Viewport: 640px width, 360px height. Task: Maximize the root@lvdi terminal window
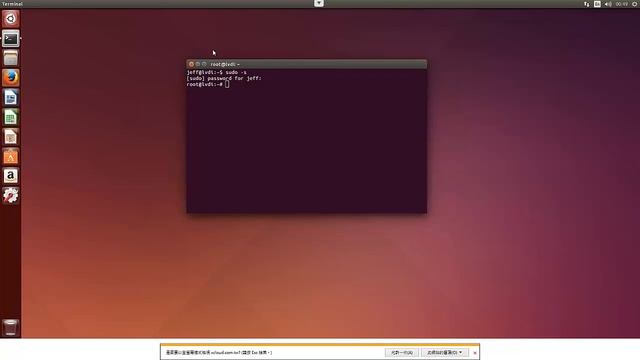(x=204, y=64)
